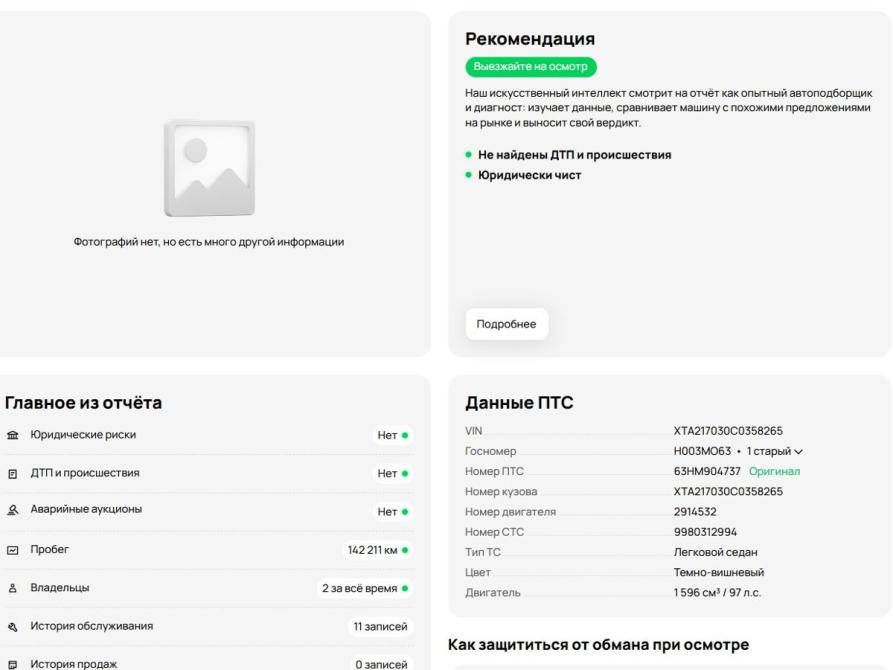The width and height of the screenshot is (893, 670).
Task: Click the 'Нет' badge for legal risks
Action: [392, 435]
